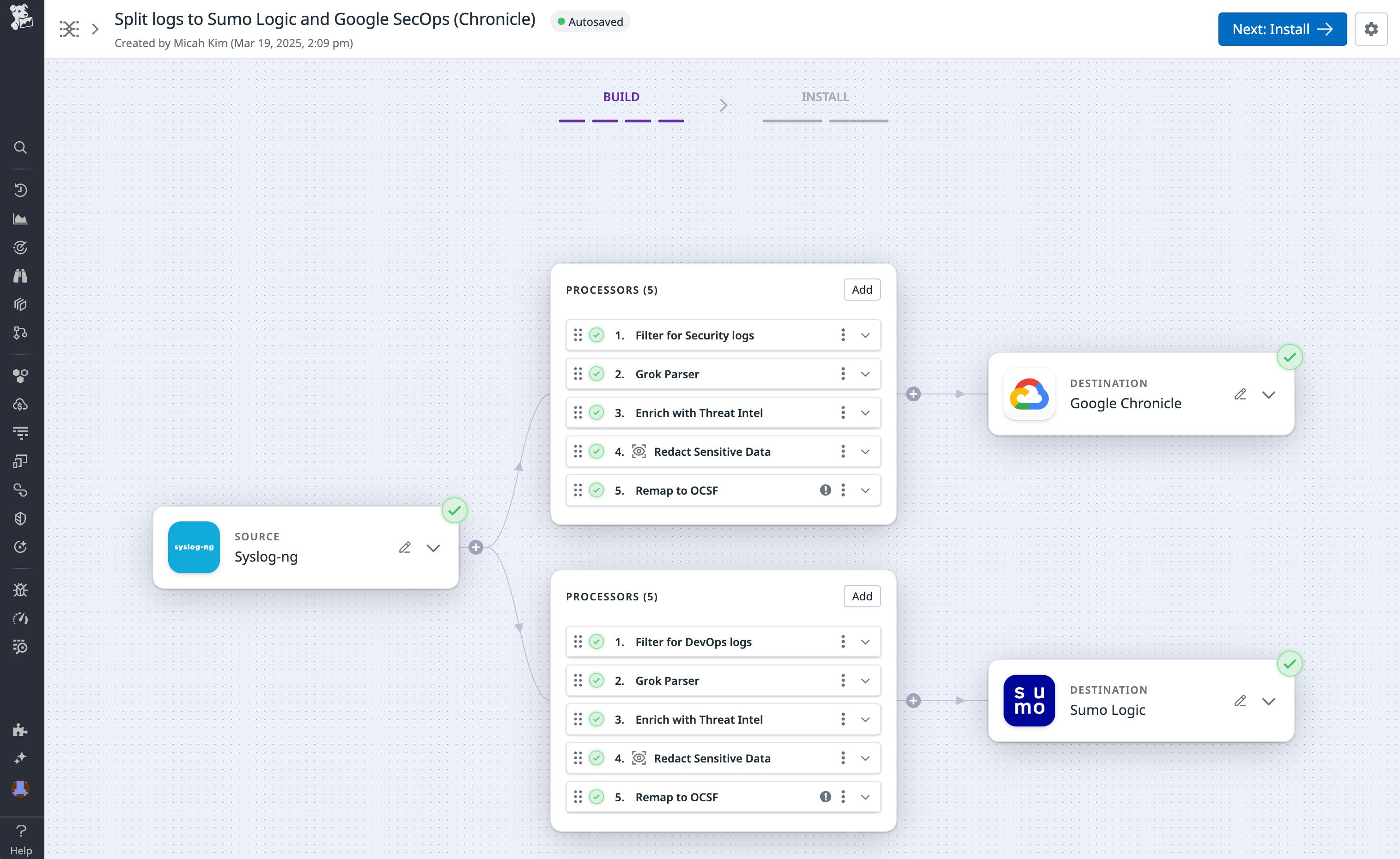Select the bug-shaped Error Tracking icon
The image size is (1400, 859).
[x=21, y=590]
